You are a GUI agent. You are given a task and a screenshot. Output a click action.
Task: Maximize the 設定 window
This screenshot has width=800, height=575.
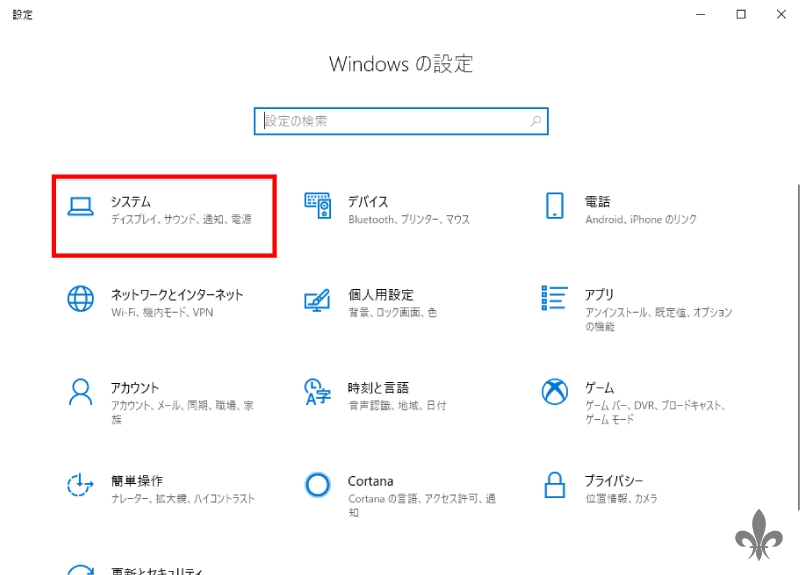coord(741,14)
